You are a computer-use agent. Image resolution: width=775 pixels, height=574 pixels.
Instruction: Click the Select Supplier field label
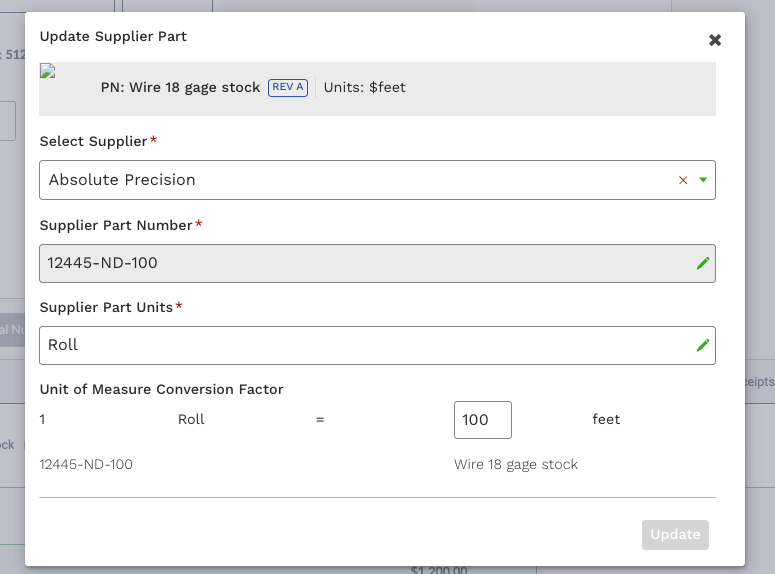[93, 141]
